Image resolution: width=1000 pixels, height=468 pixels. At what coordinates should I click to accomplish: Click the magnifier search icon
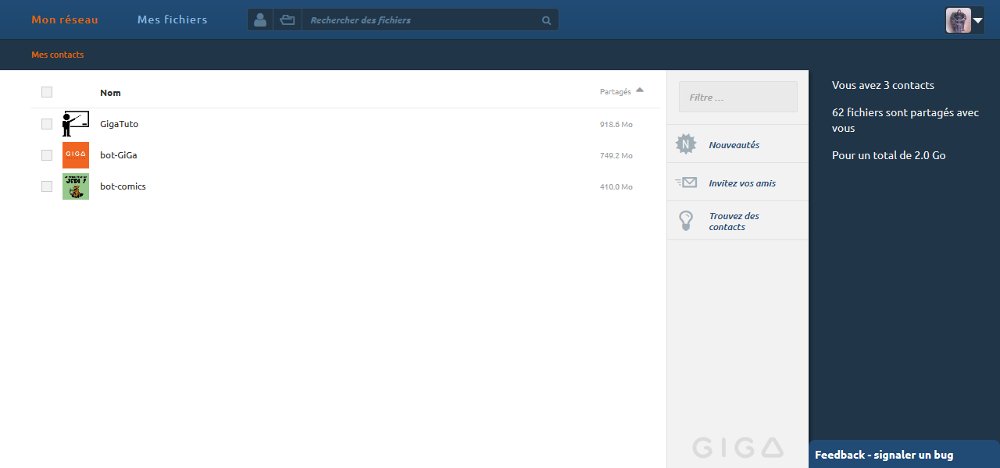tap(547, 20)
